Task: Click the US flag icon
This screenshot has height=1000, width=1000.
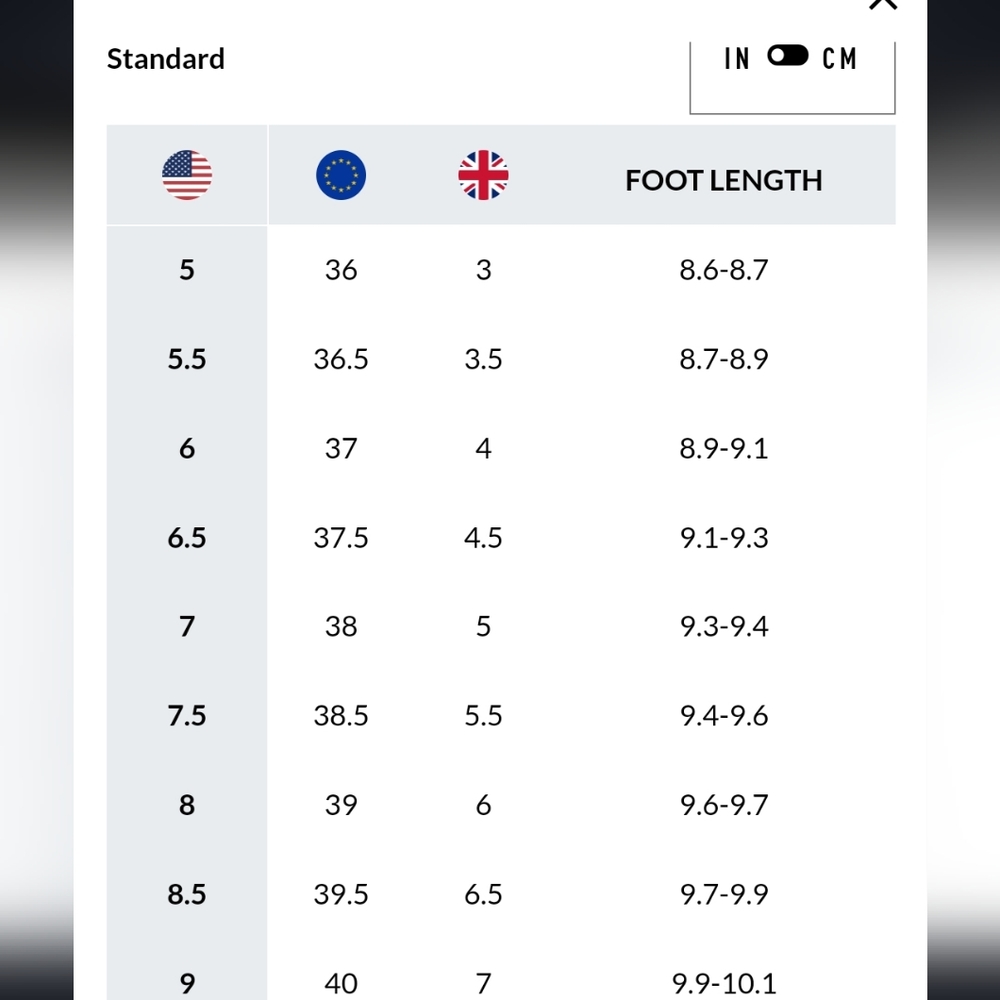Action: pos(187,176)
